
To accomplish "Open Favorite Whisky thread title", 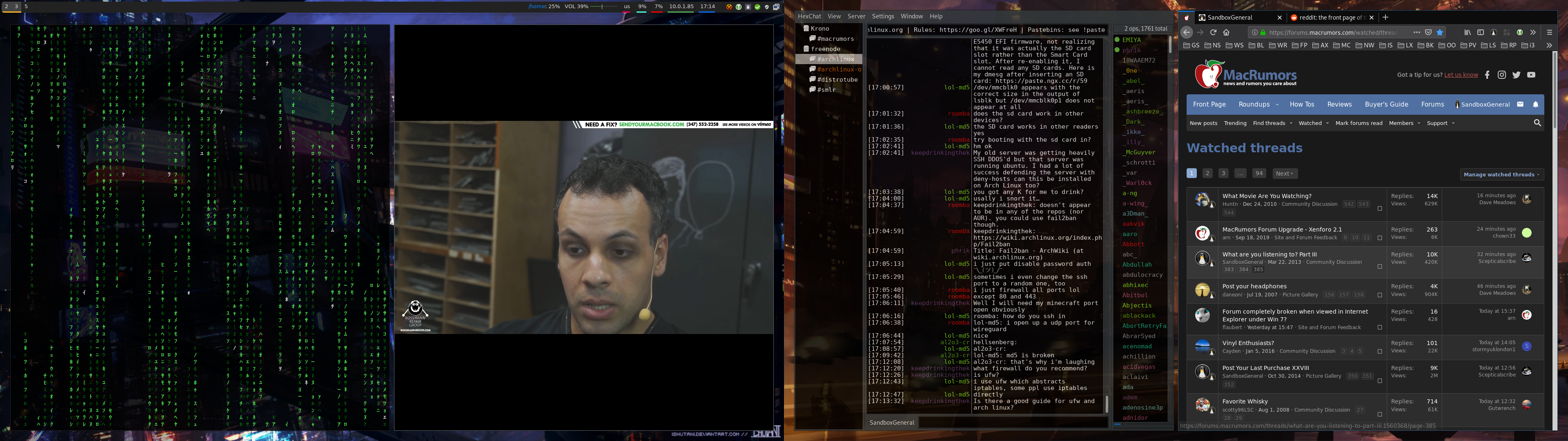I will point(1245,401).
